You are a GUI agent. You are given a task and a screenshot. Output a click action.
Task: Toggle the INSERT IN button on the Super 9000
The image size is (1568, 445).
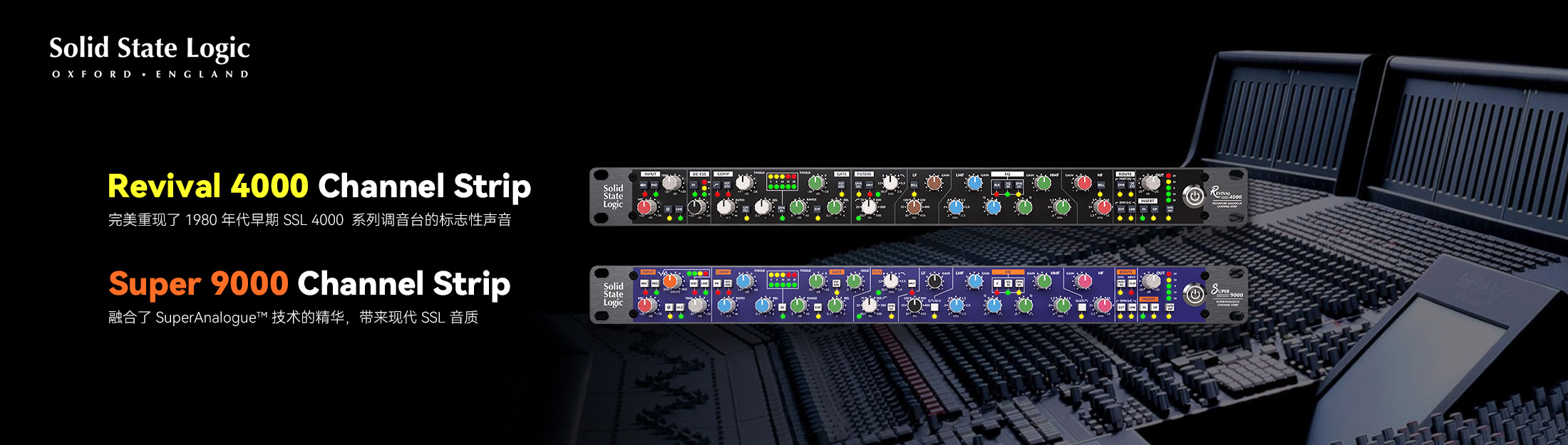point(1144,307)
